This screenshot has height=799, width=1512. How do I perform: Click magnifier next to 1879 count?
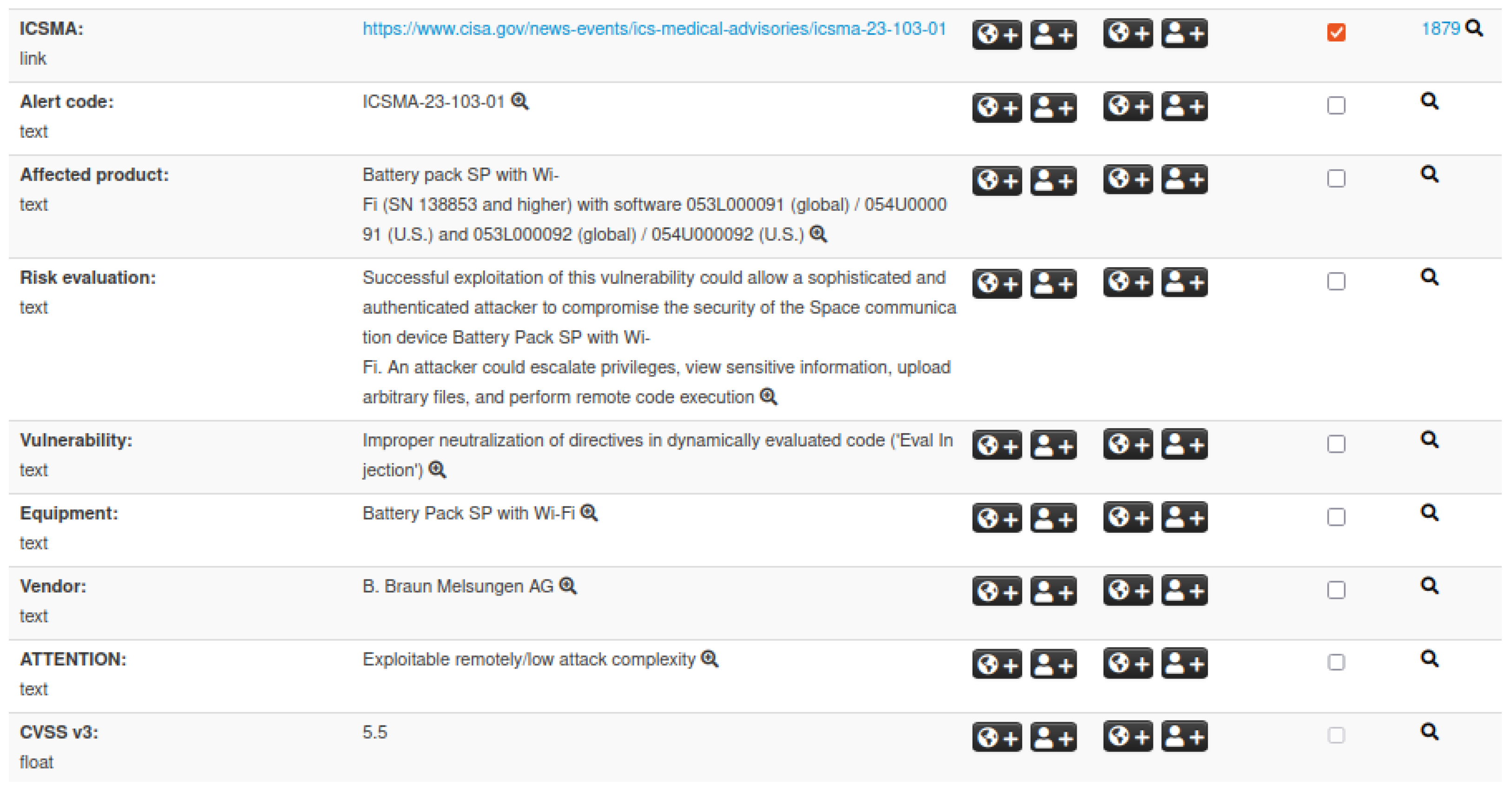pyautogui.click(x=1474, y=28)
